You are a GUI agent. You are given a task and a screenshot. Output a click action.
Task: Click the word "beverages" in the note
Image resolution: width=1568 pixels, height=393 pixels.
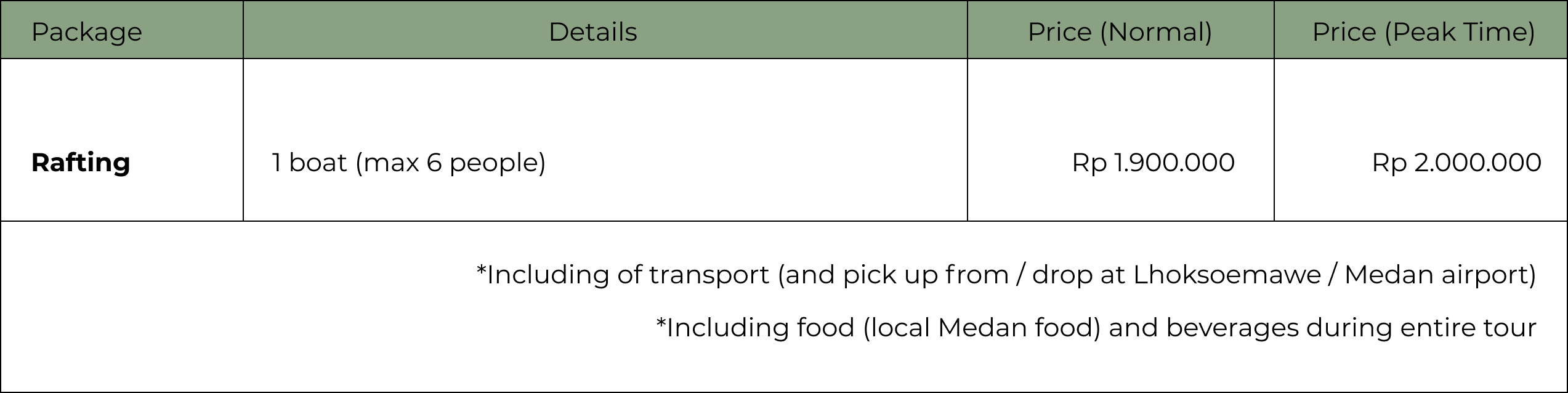click(1232, 328)
